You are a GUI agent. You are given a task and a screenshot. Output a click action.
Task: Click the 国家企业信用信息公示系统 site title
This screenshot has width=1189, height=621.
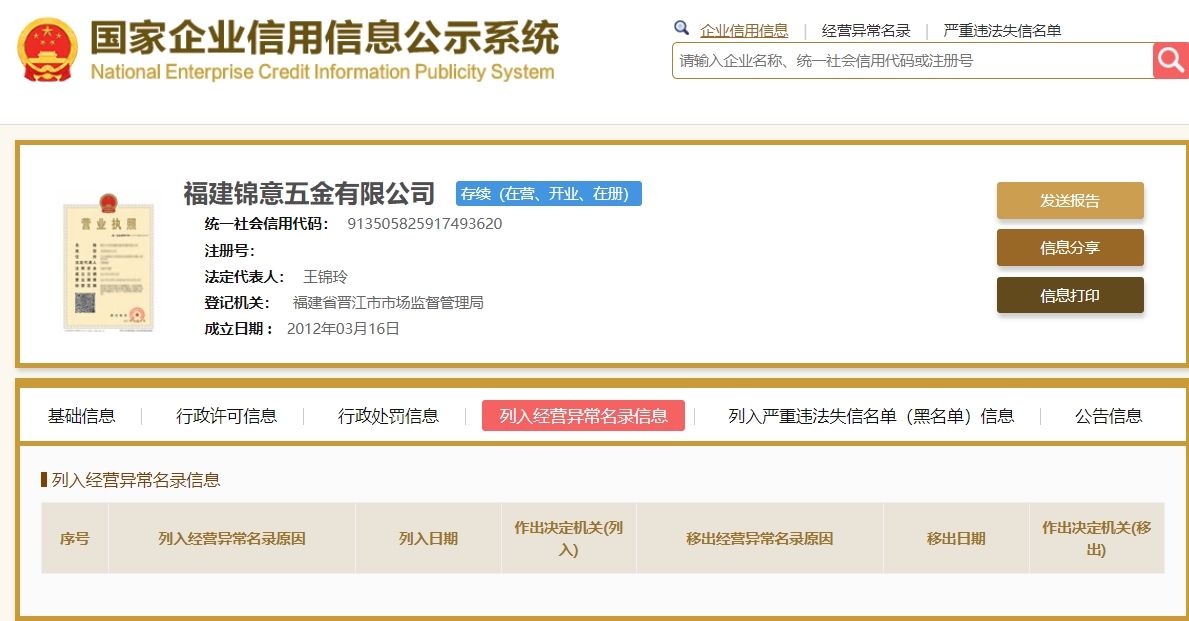[325, 38]
